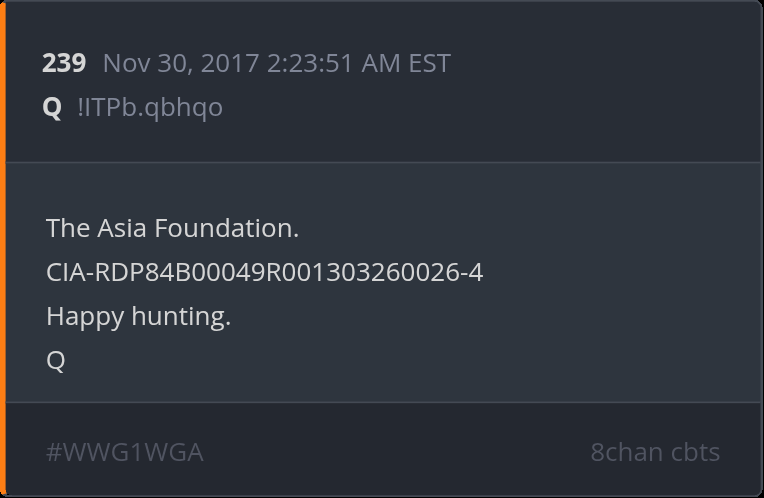Open the bold Q author name in the header
Screen dimensions: 764x498
click(53, 108)
